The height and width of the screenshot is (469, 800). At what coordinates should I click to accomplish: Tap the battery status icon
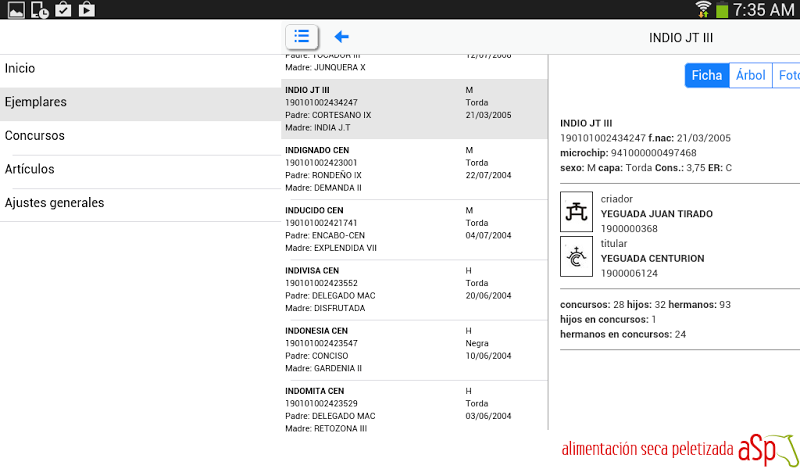coord(724,10)
